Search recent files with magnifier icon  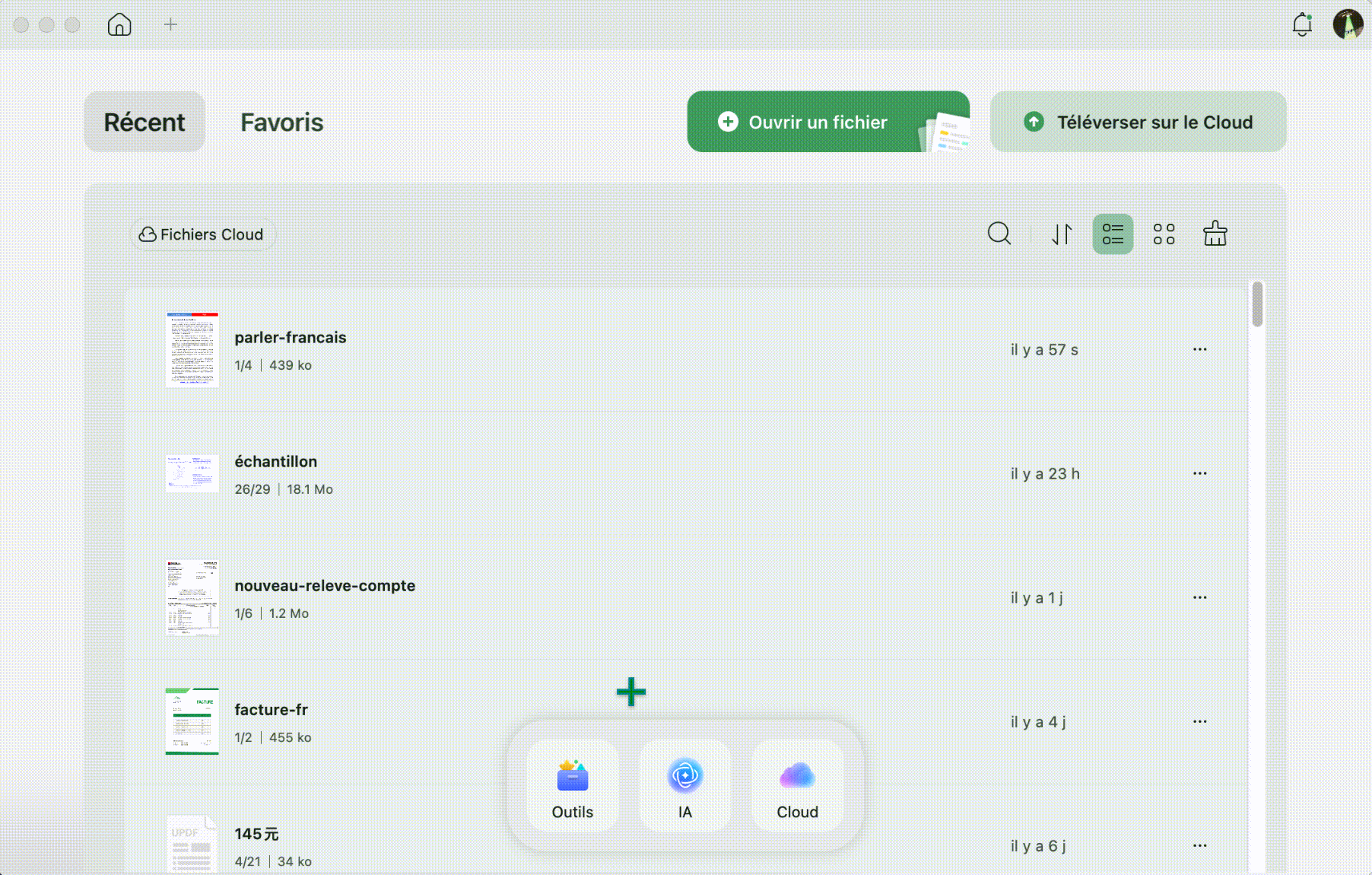[999, 234]
